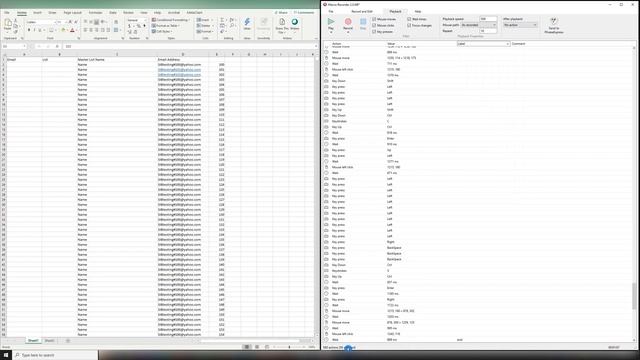
Task: Toggle the Mouse moves checkbox
Action: [374, 19]
